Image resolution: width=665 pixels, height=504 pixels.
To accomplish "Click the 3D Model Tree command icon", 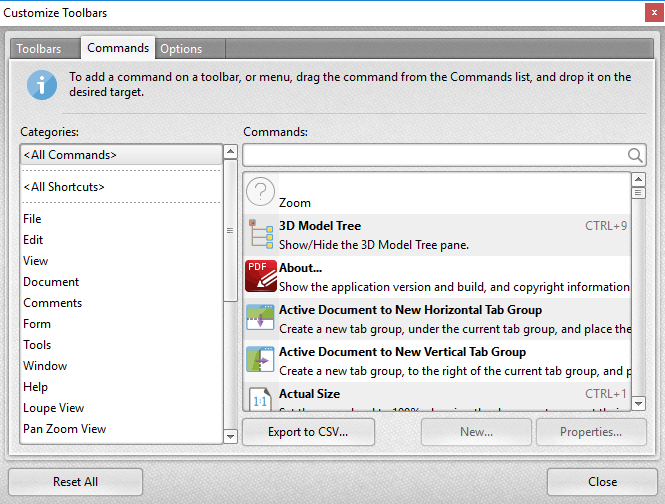I will 260,234.
